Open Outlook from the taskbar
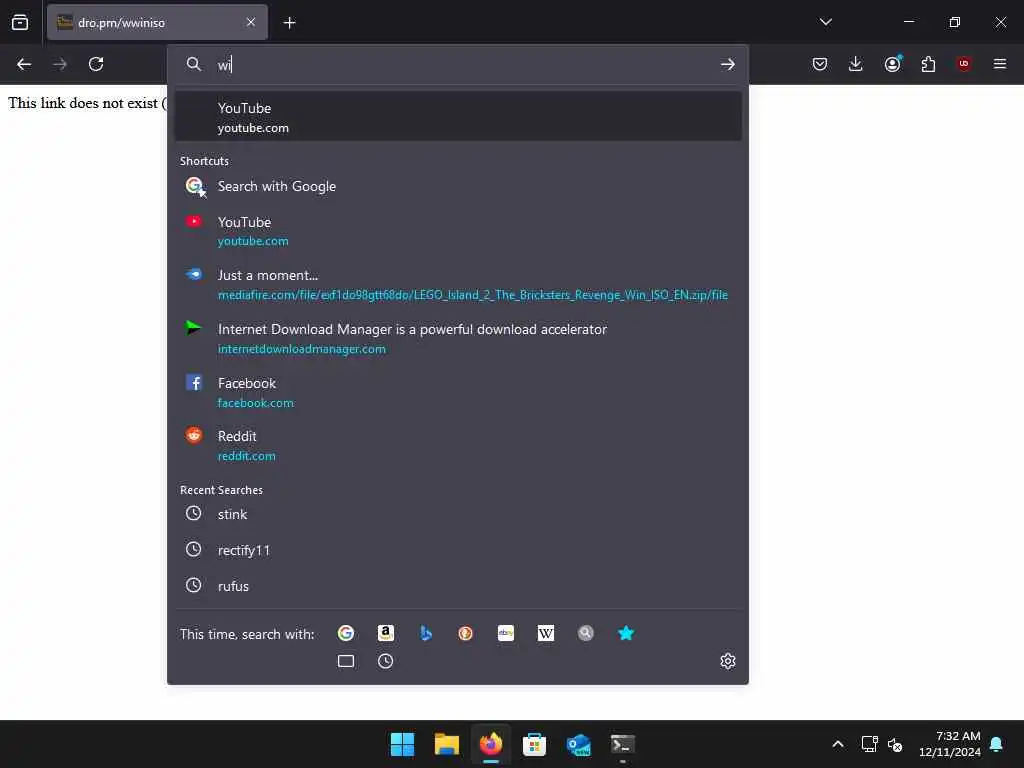This screenshot has width=1024, height=768. (x=579, y=744)
